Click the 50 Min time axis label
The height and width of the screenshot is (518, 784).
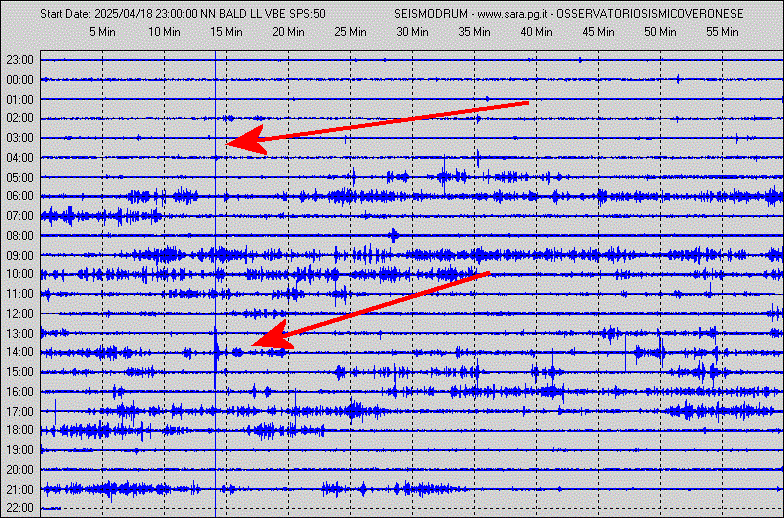(x=660, y=32)
